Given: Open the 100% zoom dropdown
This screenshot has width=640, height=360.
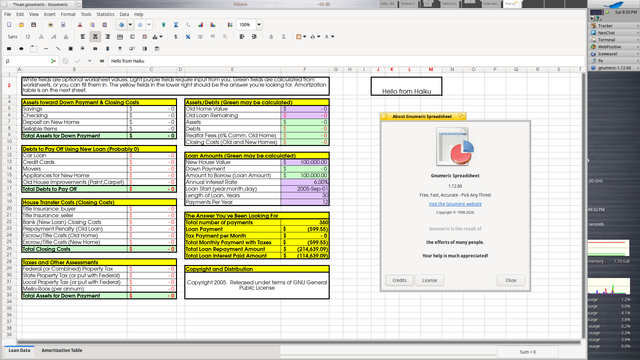Looking at the screenshot, I should (259, 25).
